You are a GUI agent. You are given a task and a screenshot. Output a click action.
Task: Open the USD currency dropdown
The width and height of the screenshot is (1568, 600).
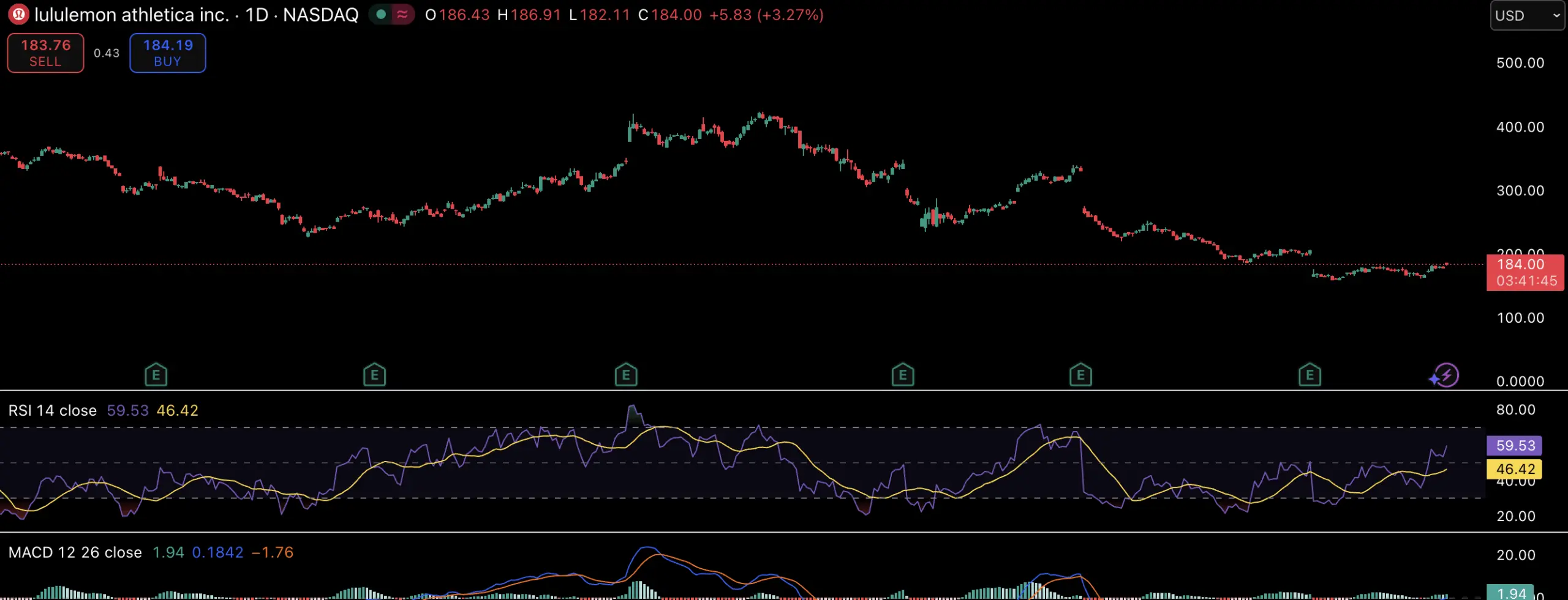1527,15
